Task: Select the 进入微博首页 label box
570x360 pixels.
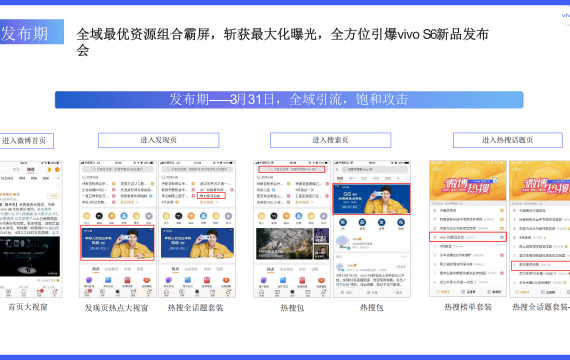Action: [x=26, y=141]
